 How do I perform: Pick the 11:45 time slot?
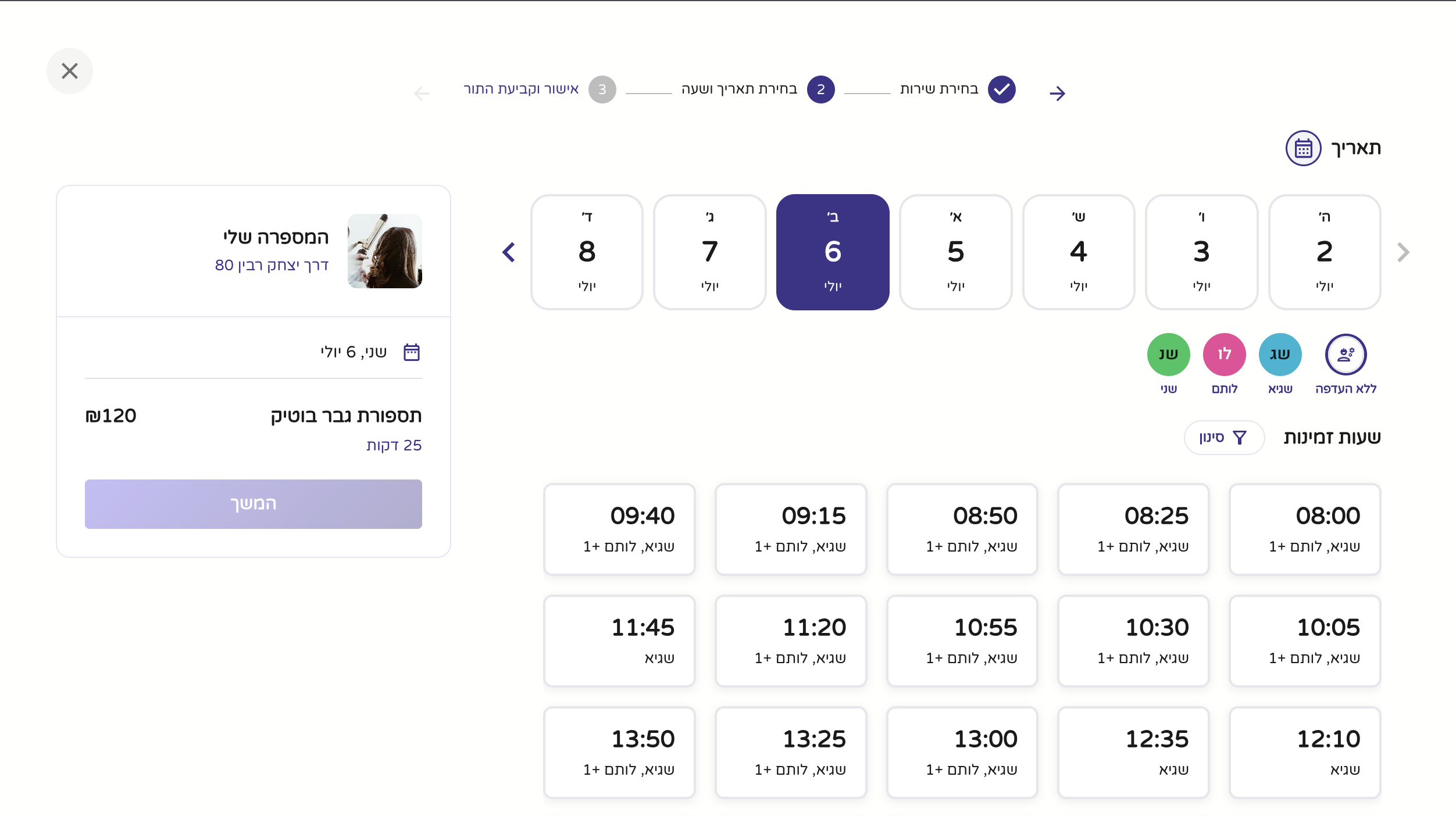click(x=619, y=640)
